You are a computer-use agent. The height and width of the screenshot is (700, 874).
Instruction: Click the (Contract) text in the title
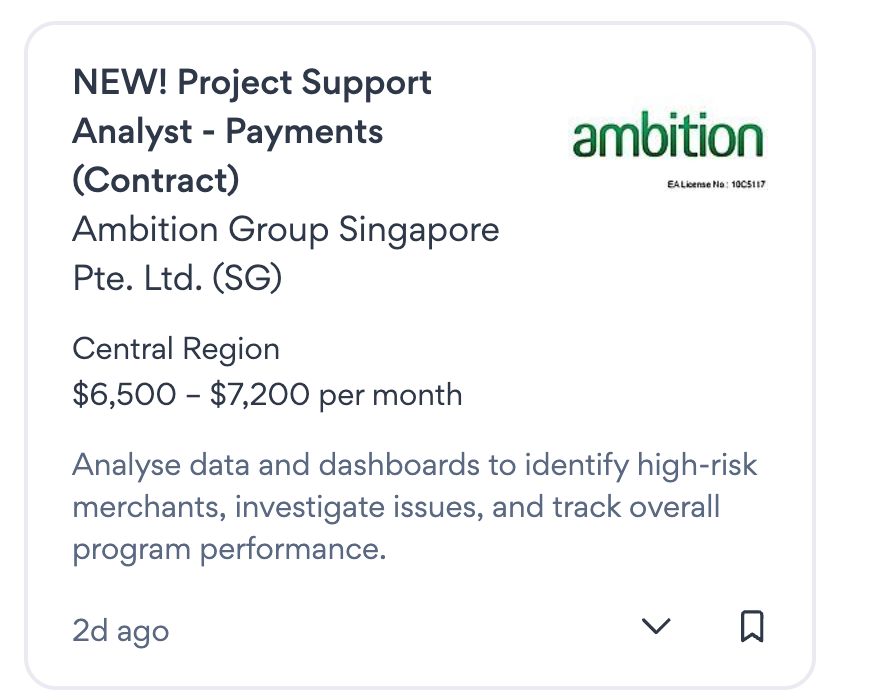pyautogui.click(x=156, y=180)
